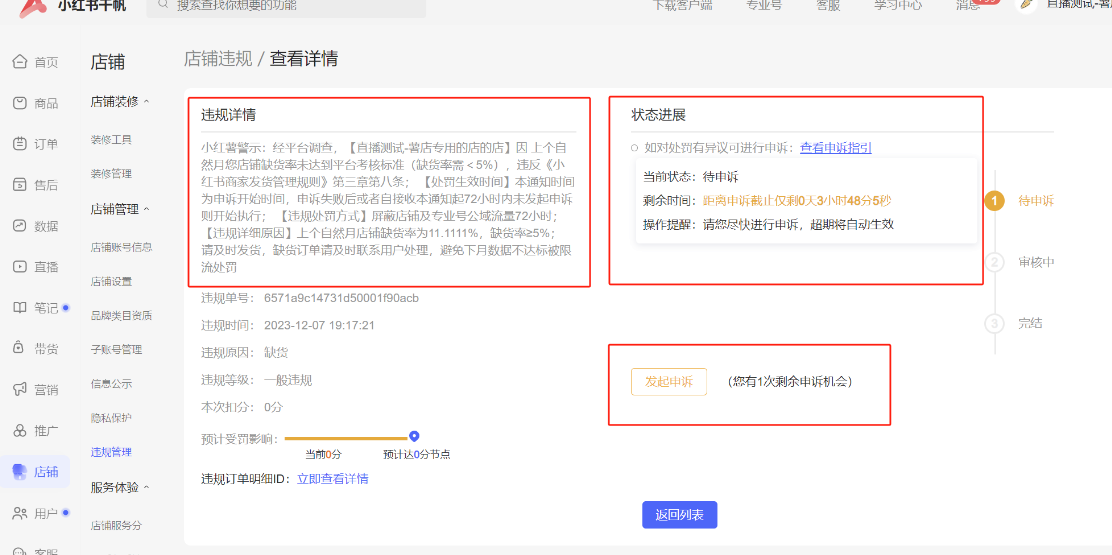Screen dimensions: 1112x555
Task: Click step 1 待申诉 circle
Action: tap(994, 201)
